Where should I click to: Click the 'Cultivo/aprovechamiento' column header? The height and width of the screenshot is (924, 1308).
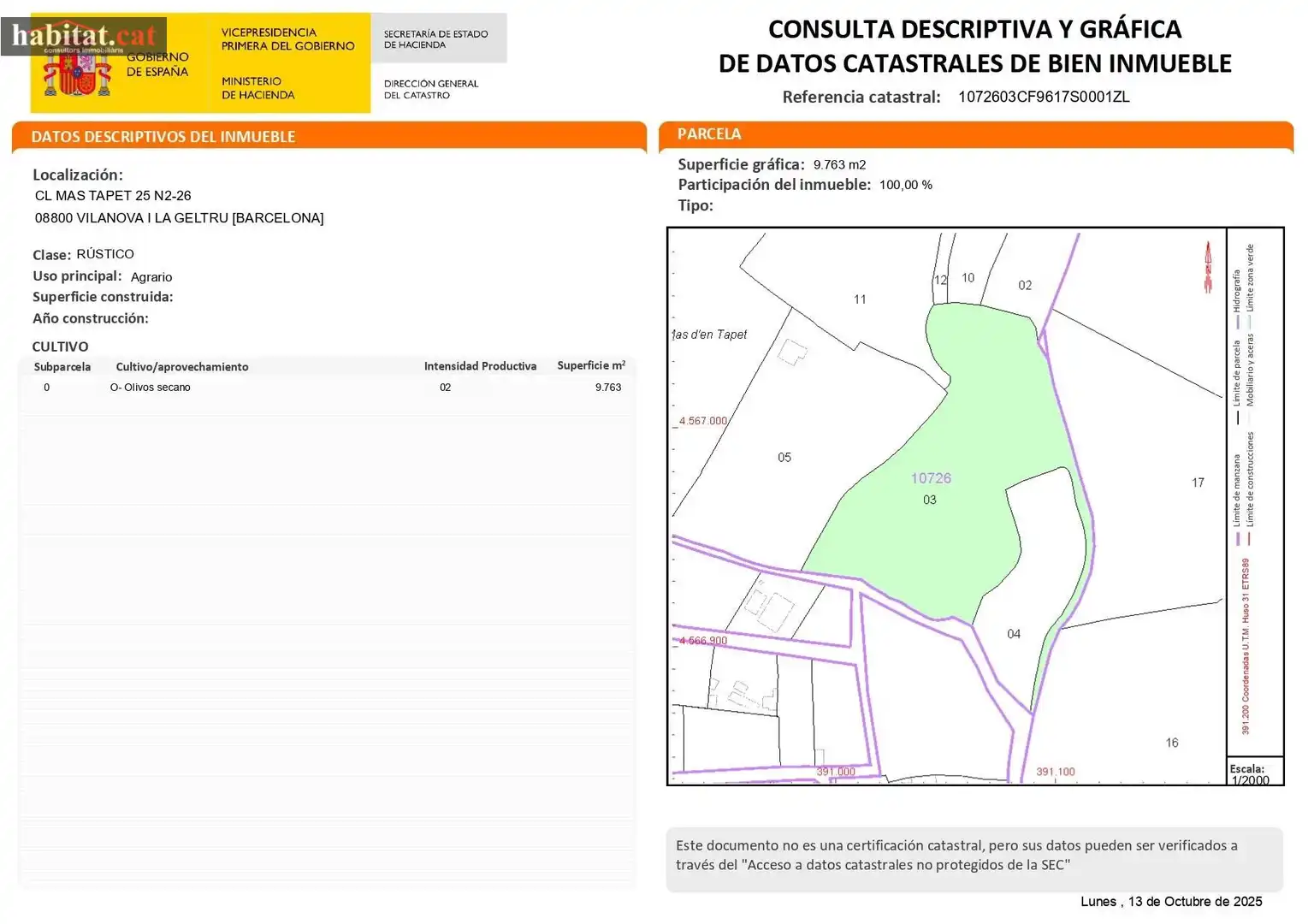tap(182, 367)
